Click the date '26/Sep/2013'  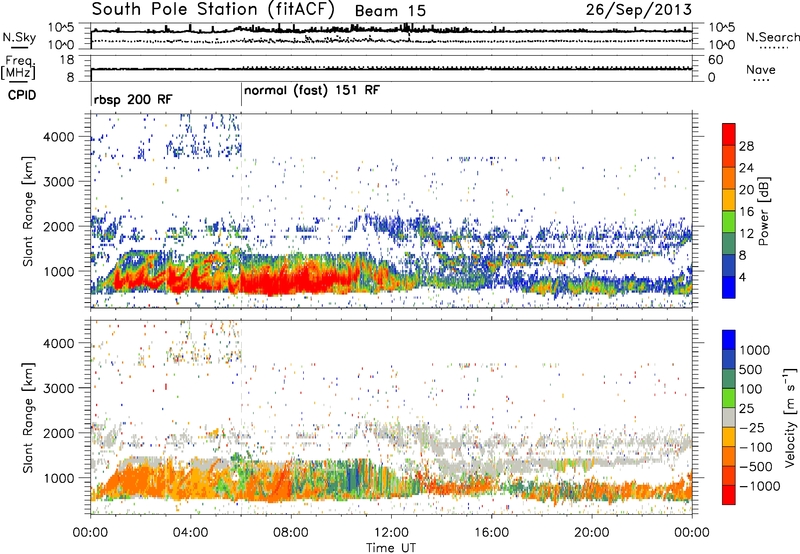pyautogui.click(x=639, y=9)
